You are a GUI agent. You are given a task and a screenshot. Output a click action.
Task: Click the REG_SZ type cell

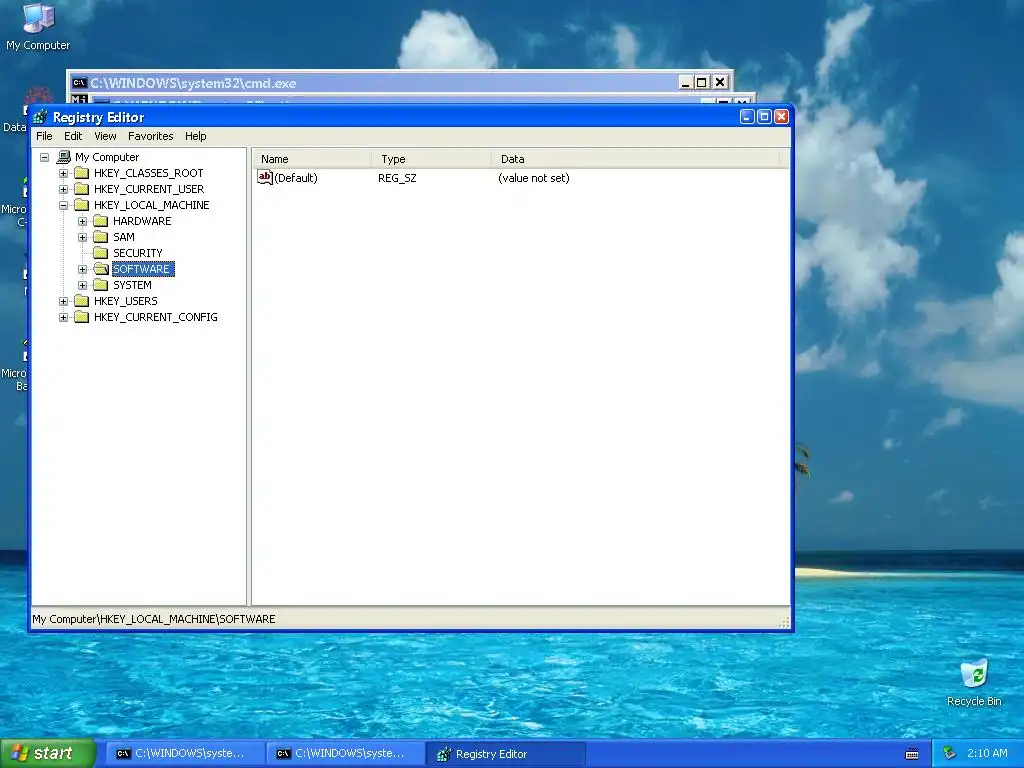click(397, 178)
